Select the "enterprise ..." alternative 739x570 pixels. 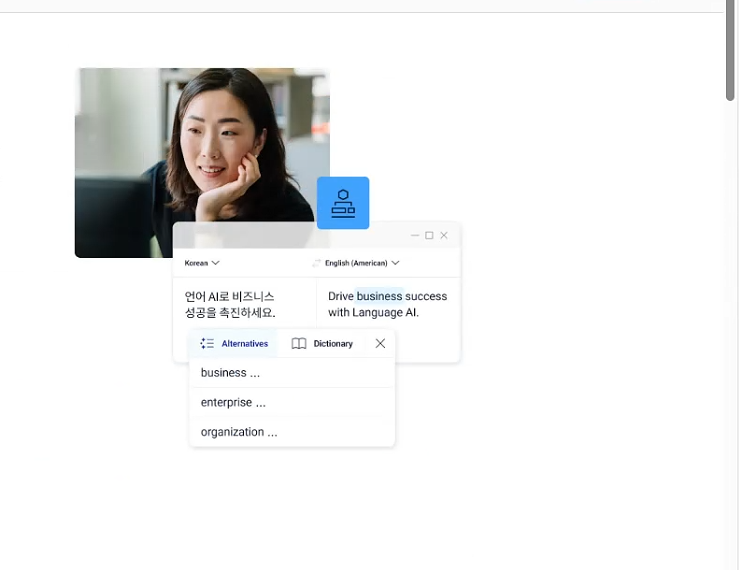292,402
